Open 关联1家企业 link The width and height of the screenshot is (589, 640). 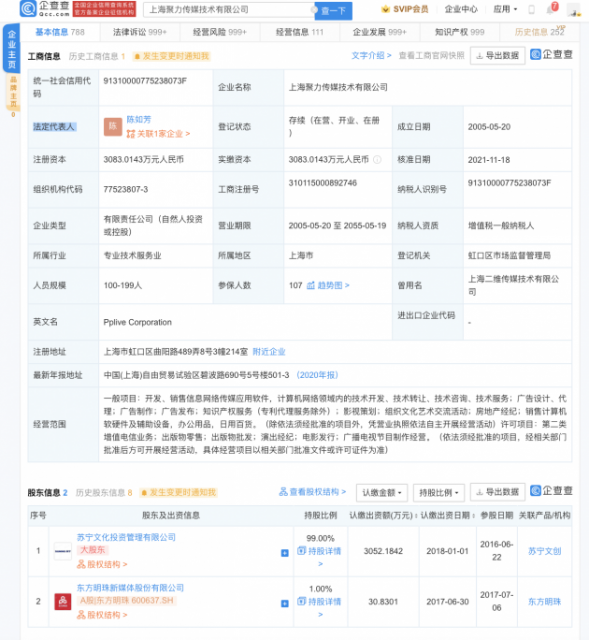(158, 134)
